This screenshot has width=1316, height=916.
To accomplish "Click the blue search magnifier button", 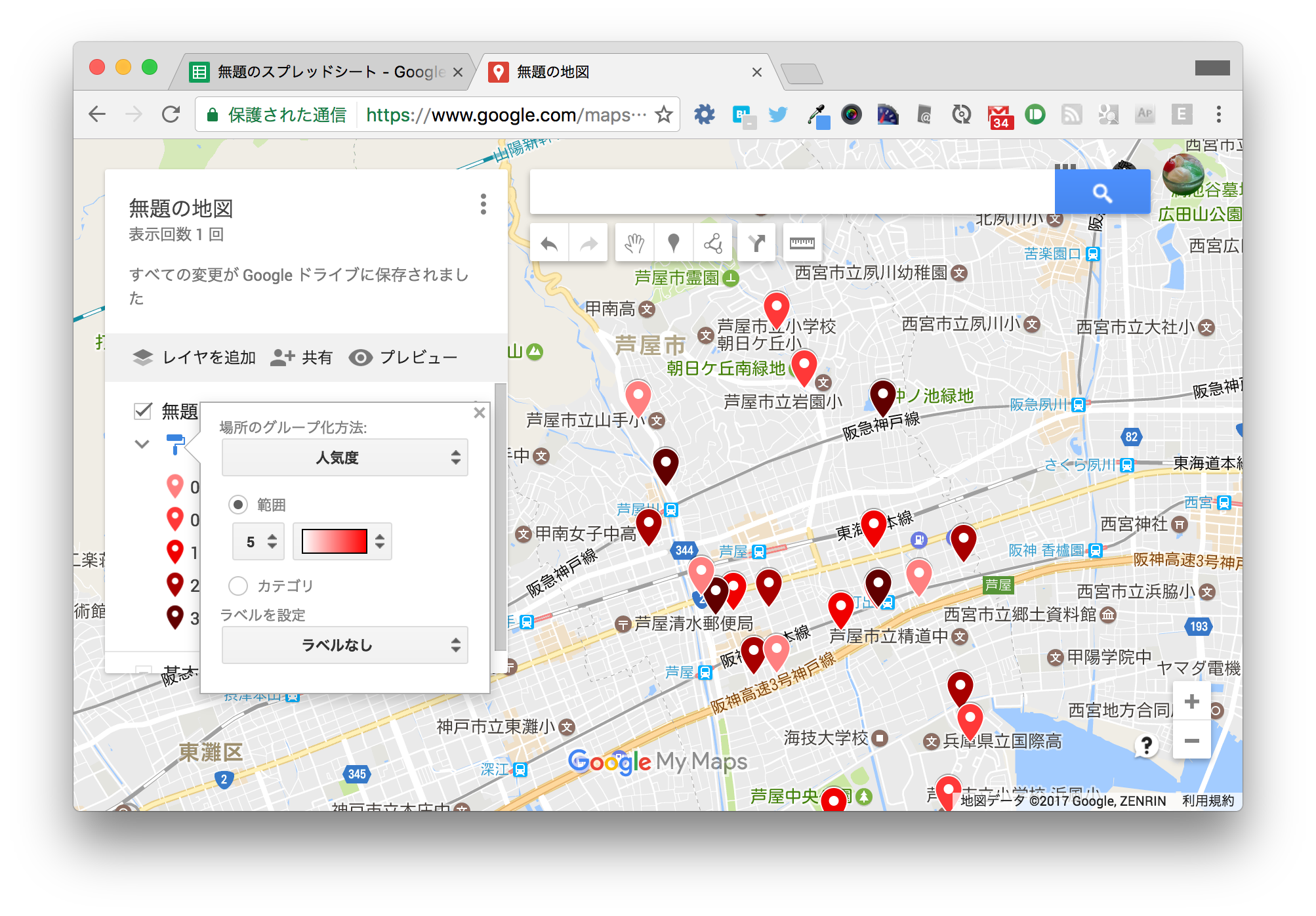I will click(x=1102, y=192).
